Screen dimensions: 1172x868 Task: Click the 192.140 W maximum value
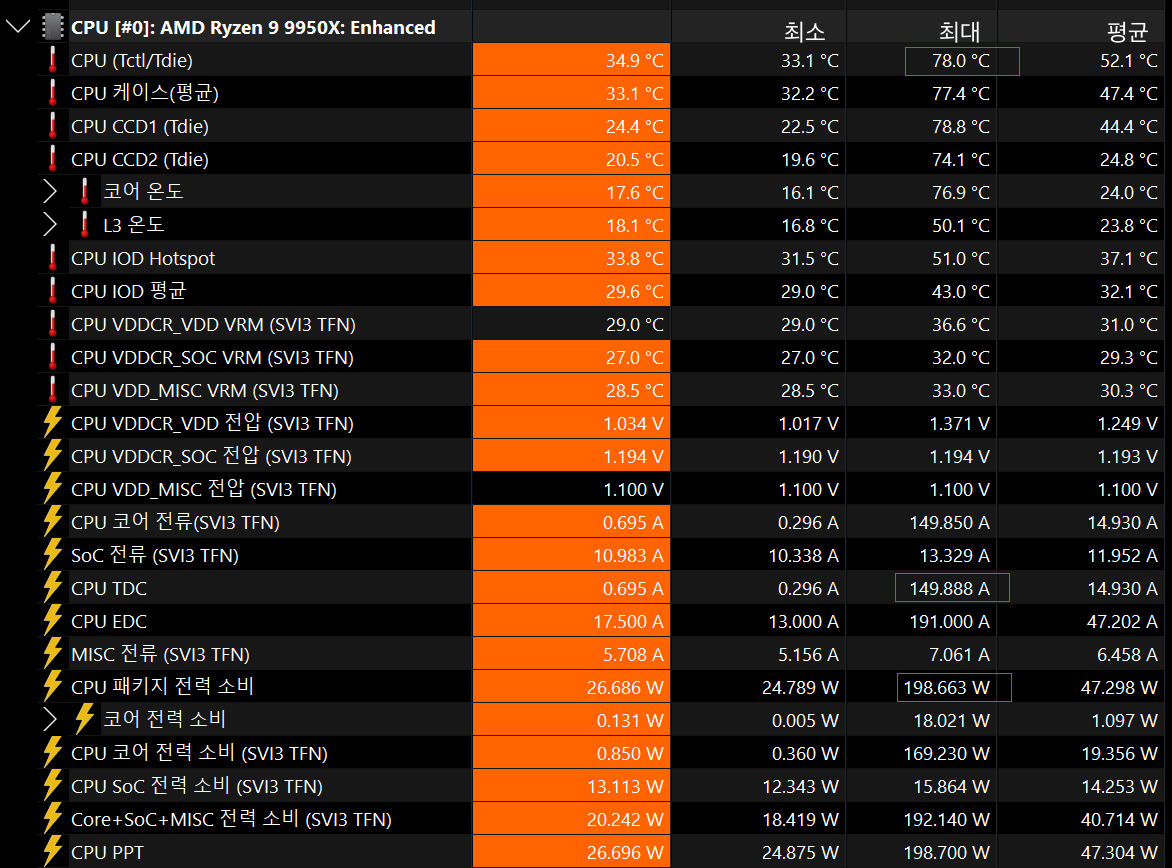point(947,819)
